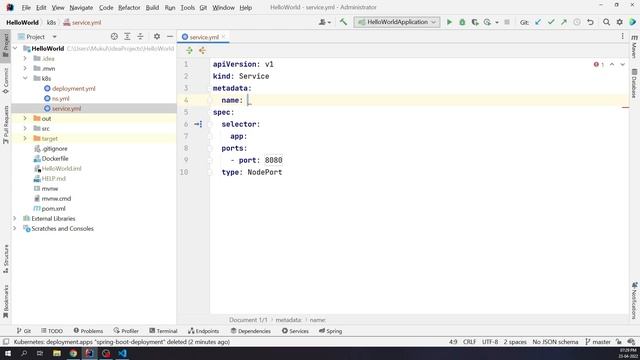
Task: Open user account dropdown icon
Action: tap(324, 22)
